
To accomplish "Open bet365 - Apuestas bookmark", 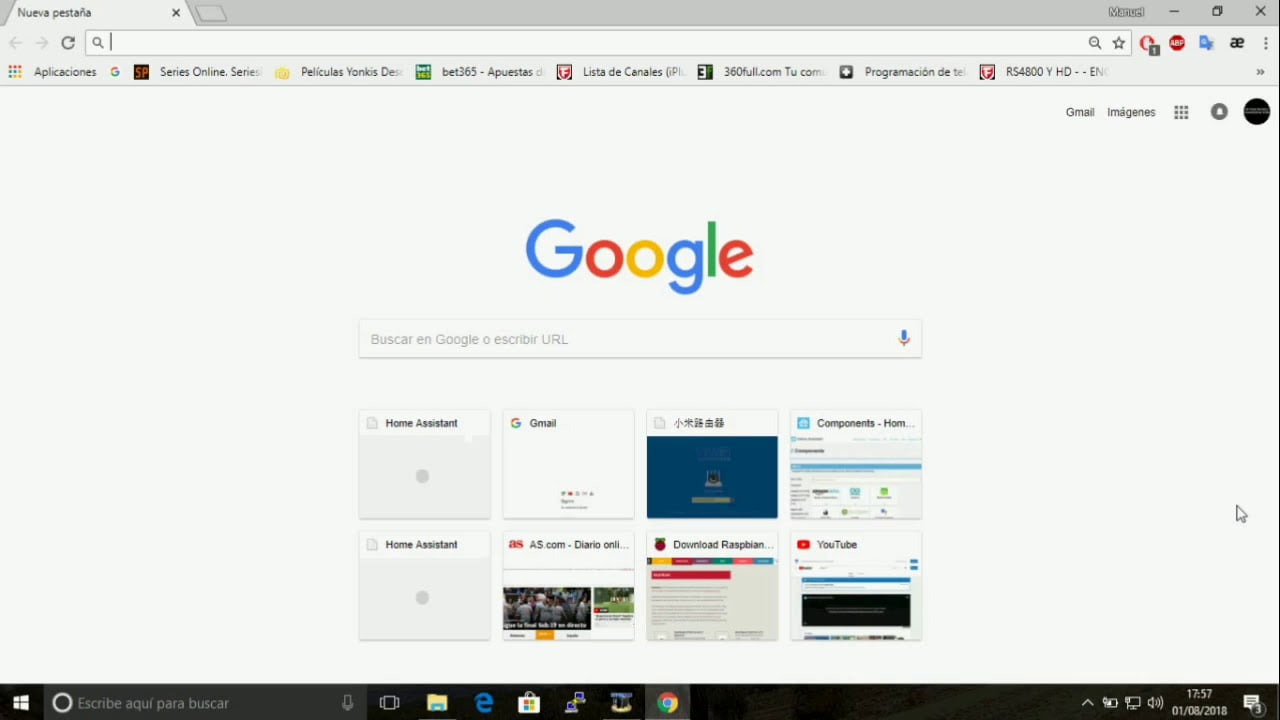I will click(480, 72).
